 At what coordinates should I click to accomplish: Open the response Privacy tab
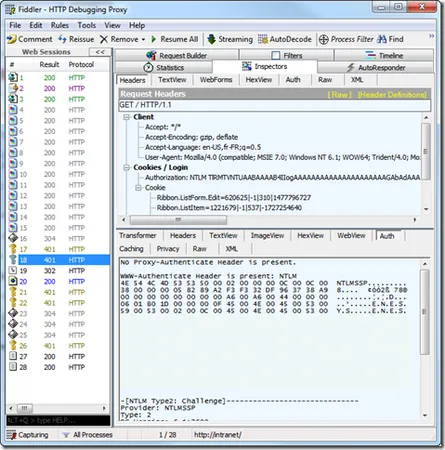[x=168, y=249]
